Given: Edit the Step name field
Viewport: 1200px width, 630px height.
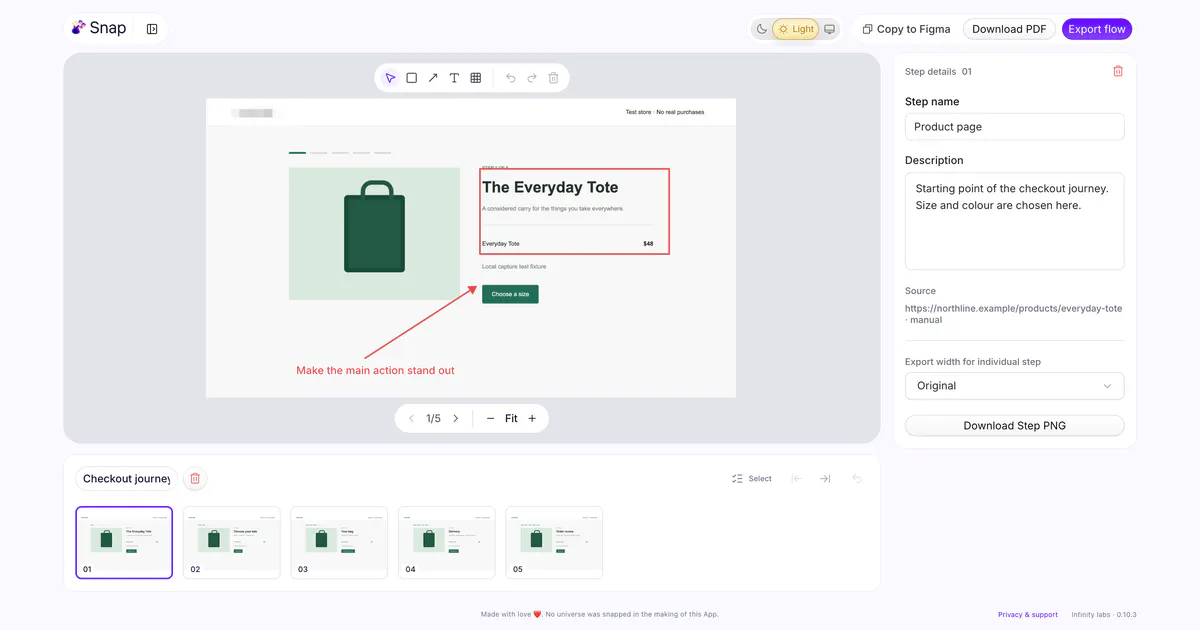Looking at the screenshot, I should (1014, 127).
